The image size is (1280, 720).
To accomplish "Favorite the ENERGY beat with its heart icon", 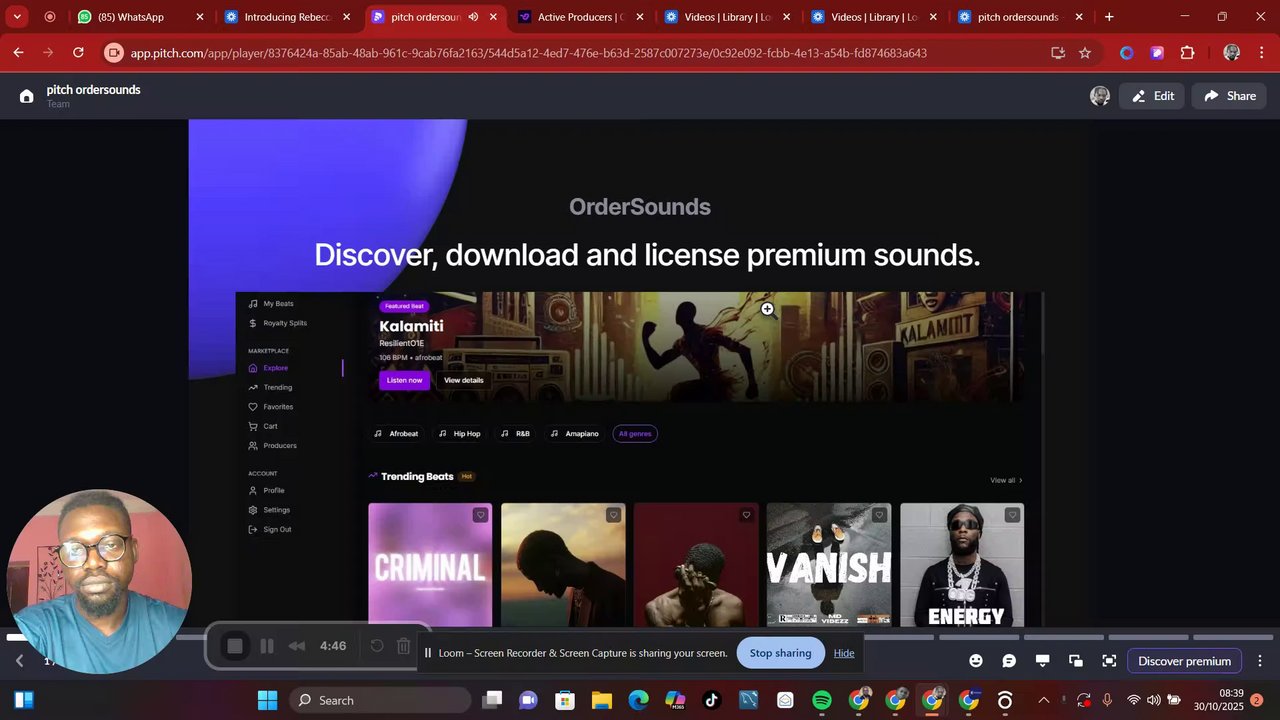I will (x=1012, y=515).
